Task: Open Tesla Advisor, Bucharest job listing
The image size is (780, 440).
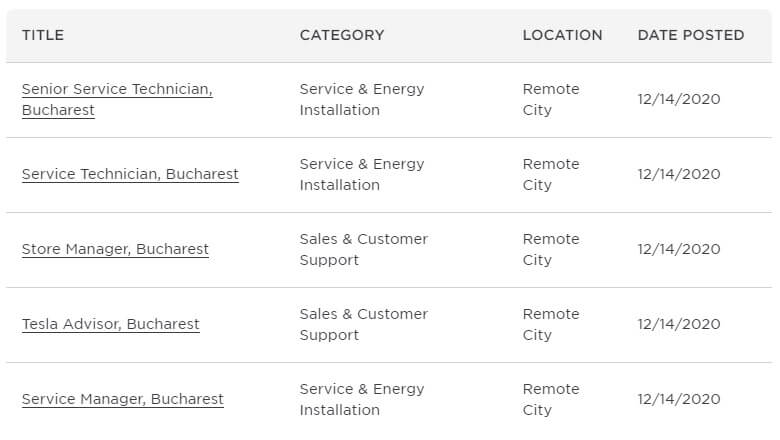Action: click(110, 324)
